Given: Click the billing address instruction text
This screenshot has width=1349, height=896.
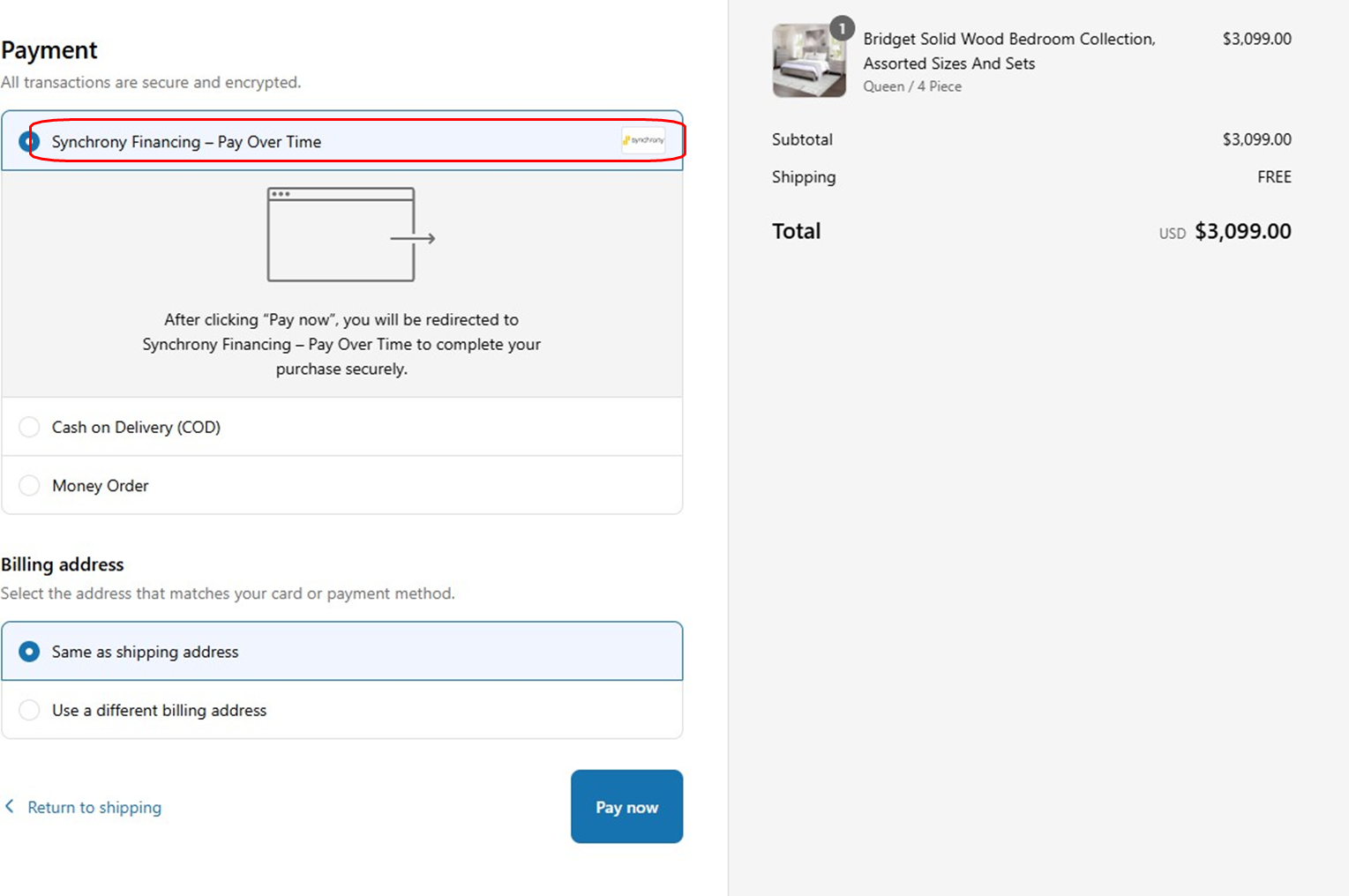Looking at the screenshot, I should [x=228, y=594].
